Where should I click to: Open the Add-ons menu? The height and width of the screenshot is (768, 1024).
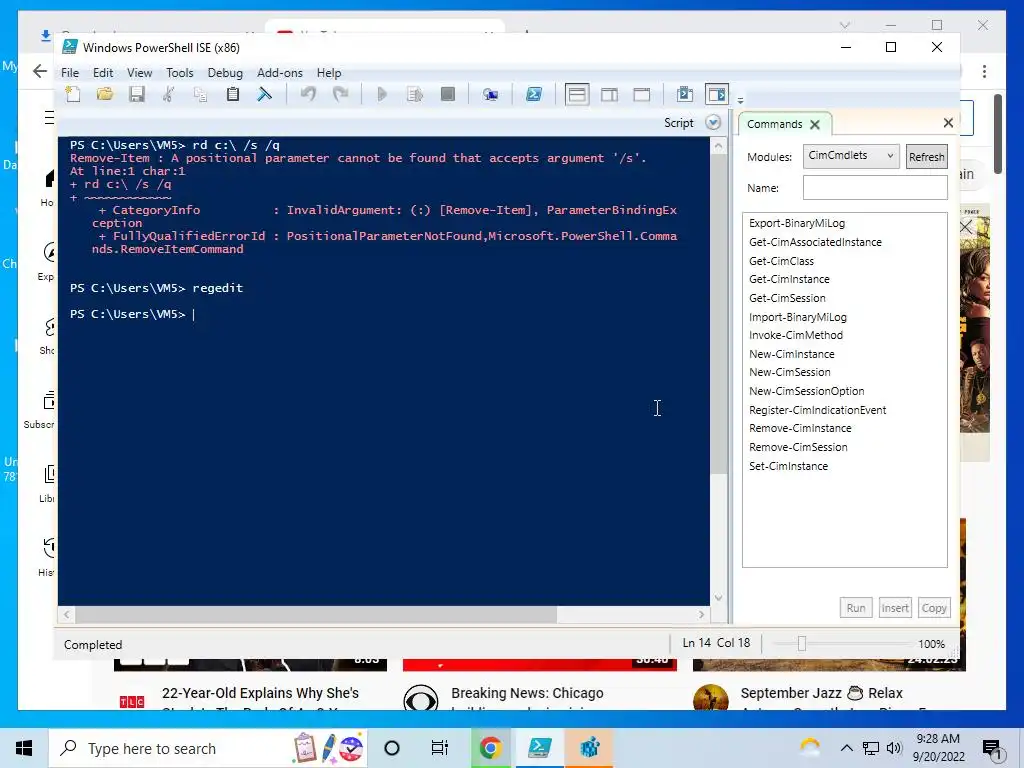coord(280,73)
